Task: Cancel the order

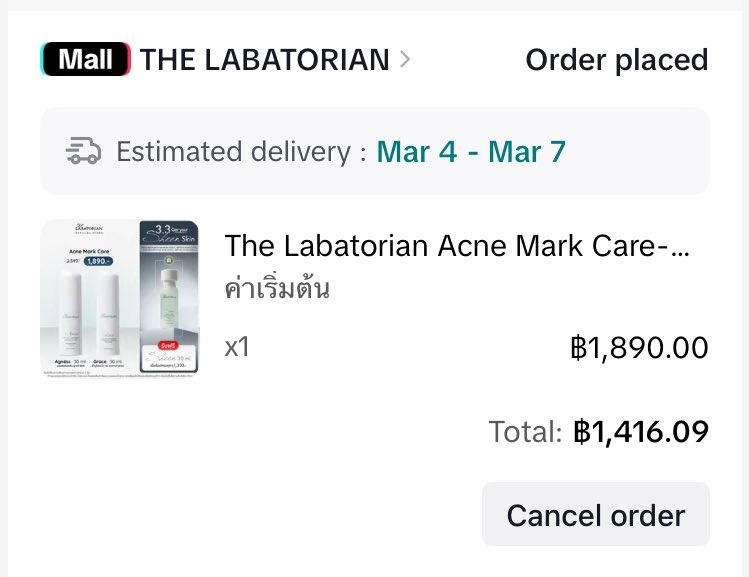Action: pos(596,514)
